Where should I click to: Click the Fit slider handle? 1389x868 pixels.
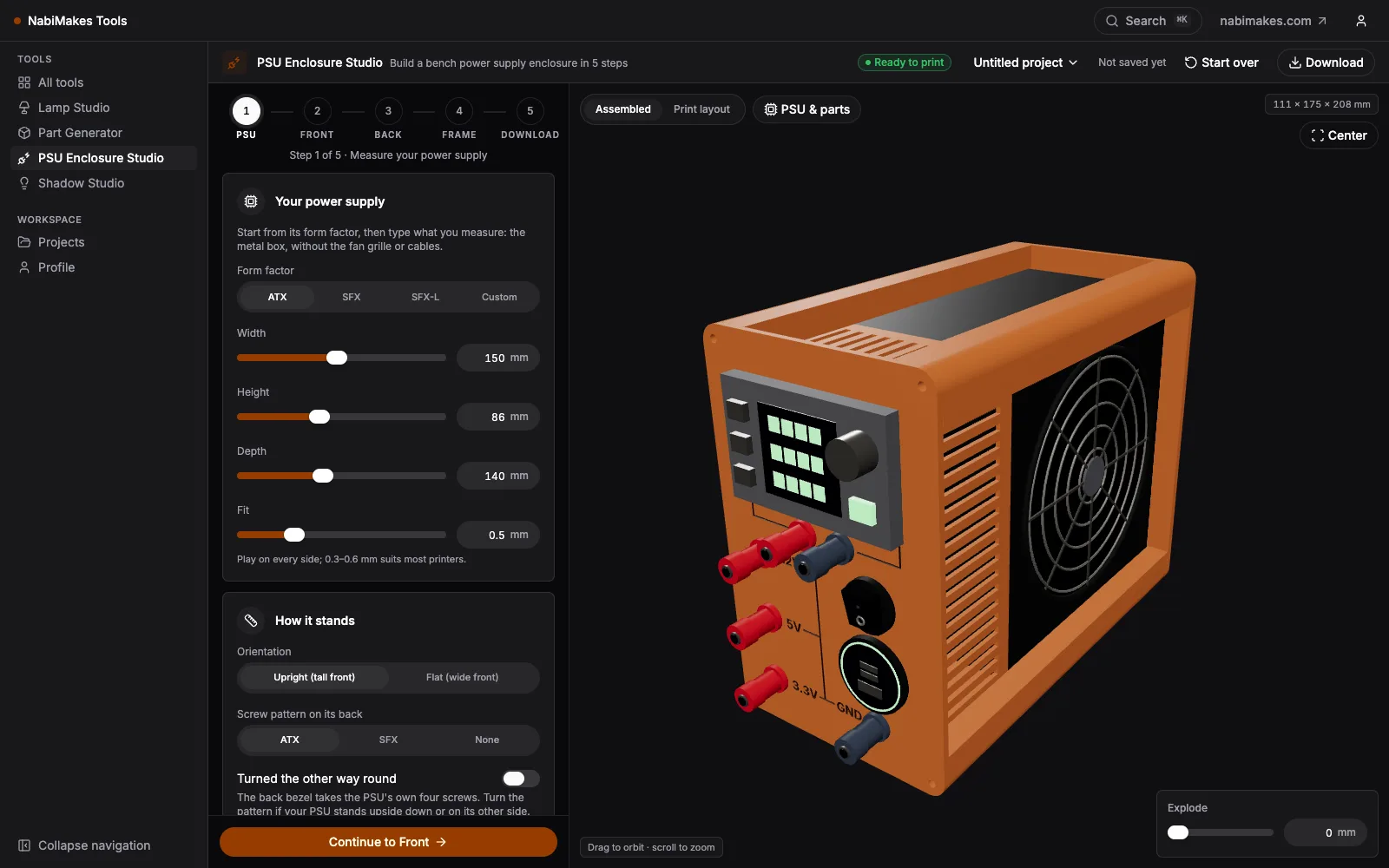pos(294,535)
